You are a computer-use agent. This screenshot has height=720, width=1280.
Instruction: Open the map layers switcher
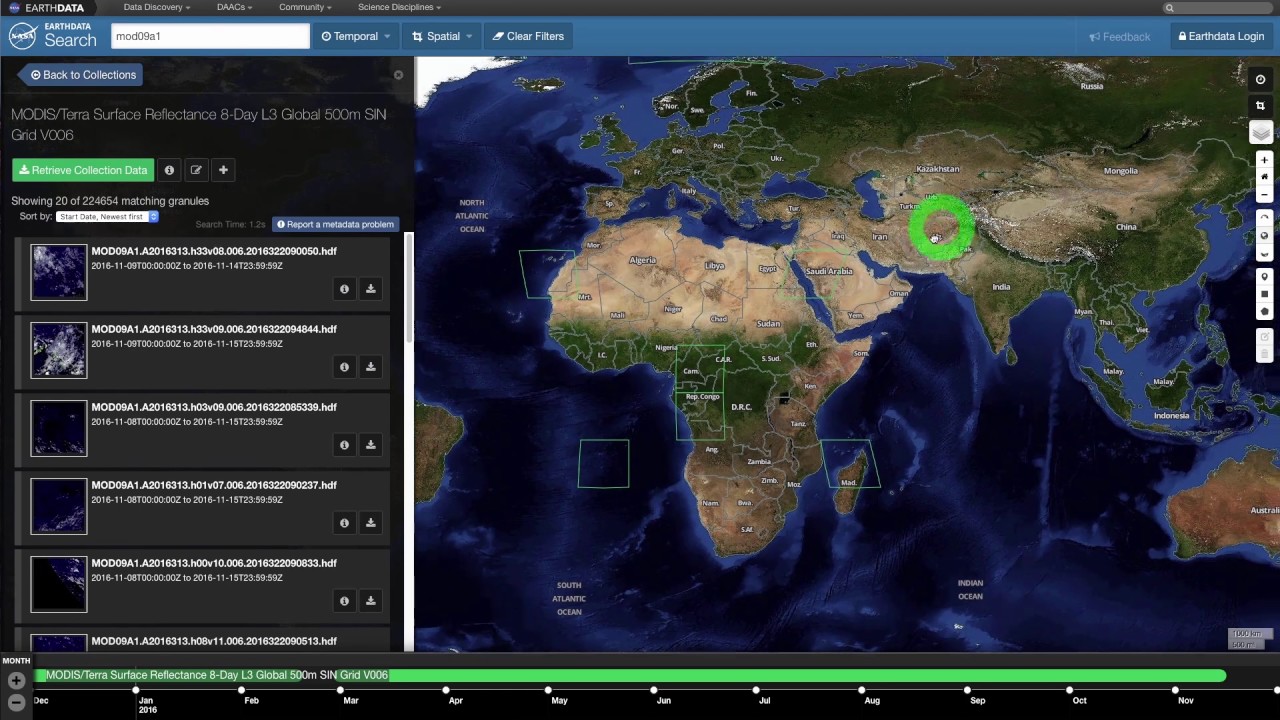click(x=1260, y=133)
